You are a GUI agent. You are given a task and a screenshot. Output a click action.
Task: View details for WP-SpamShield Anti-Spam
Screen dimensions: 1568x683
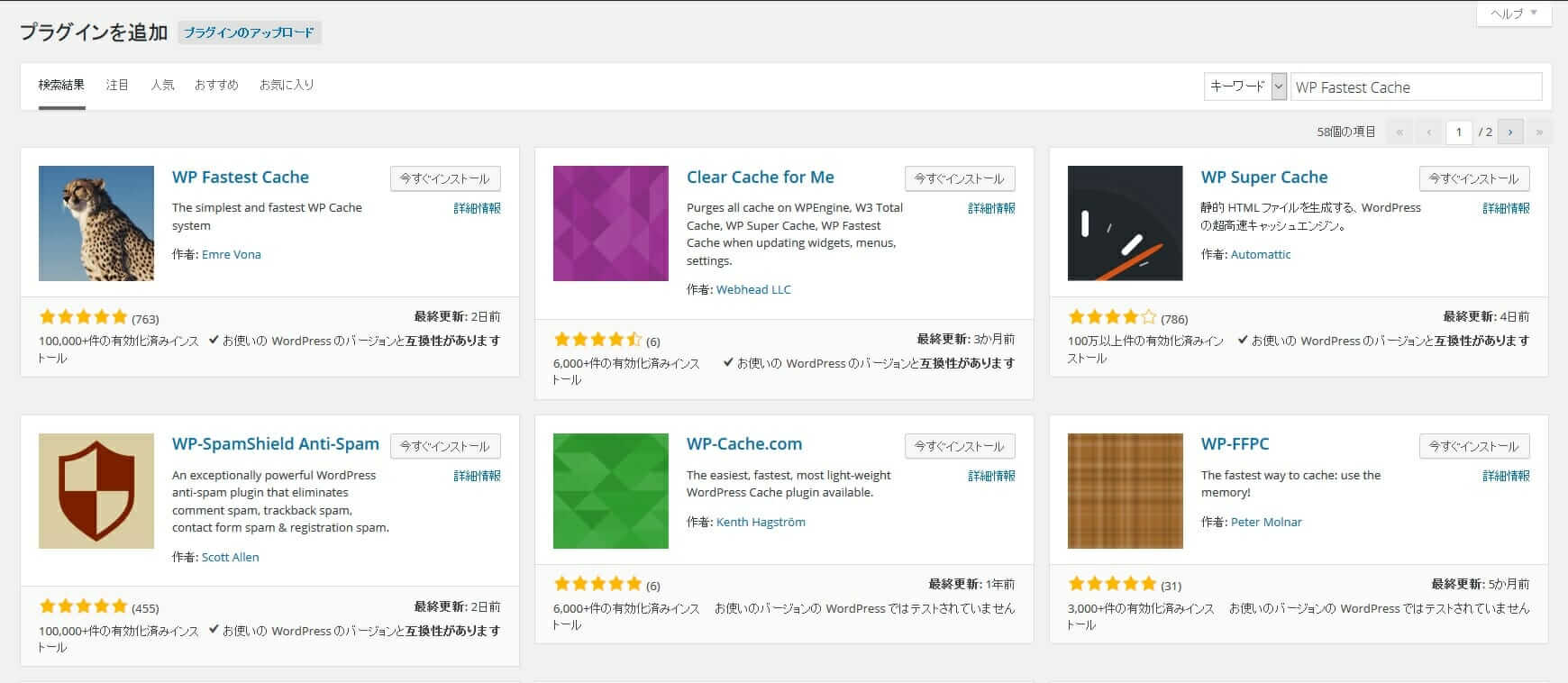pyautogui.click(x=477, y=476)
